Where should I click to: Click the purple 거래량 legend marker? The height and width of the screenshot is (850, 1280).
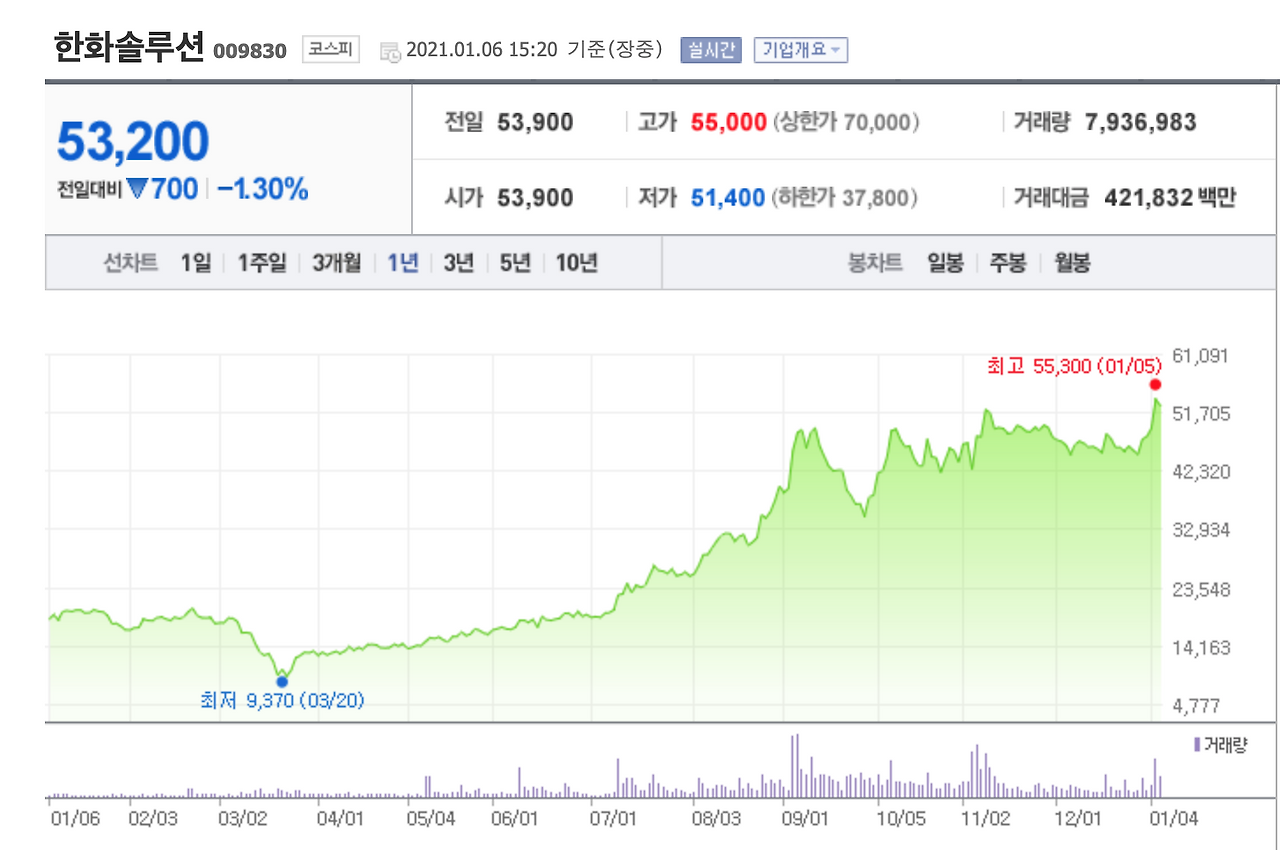click(1197, 744)
